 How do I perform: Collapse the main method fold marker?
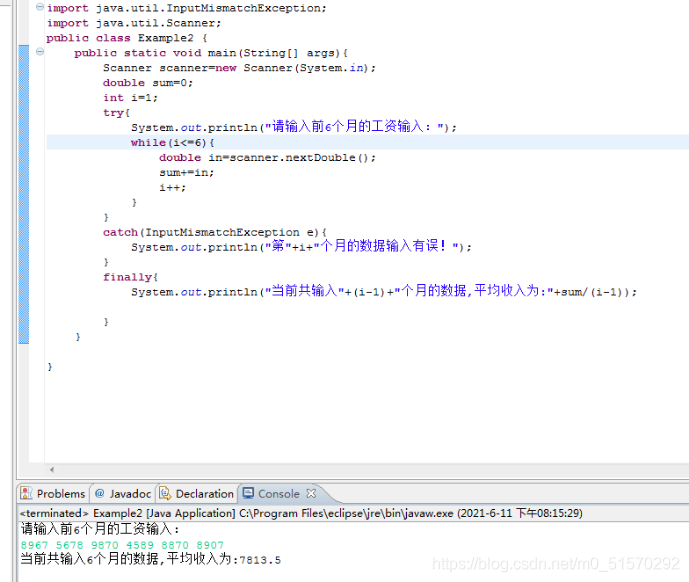pos(40,52)
